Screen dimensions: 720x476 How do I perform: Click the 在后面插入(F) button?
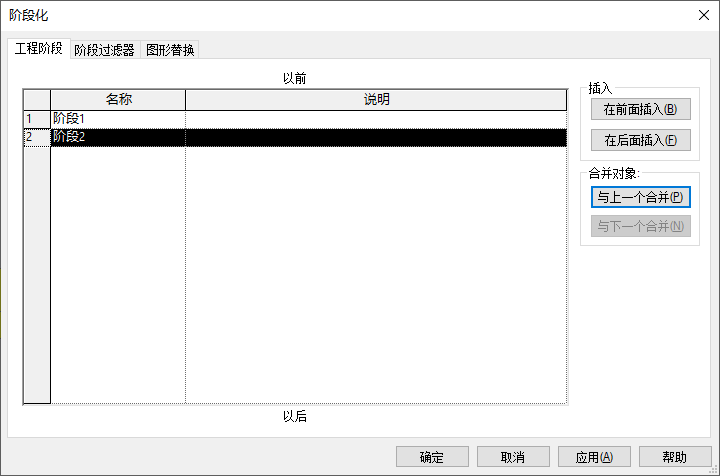(641, 140)
